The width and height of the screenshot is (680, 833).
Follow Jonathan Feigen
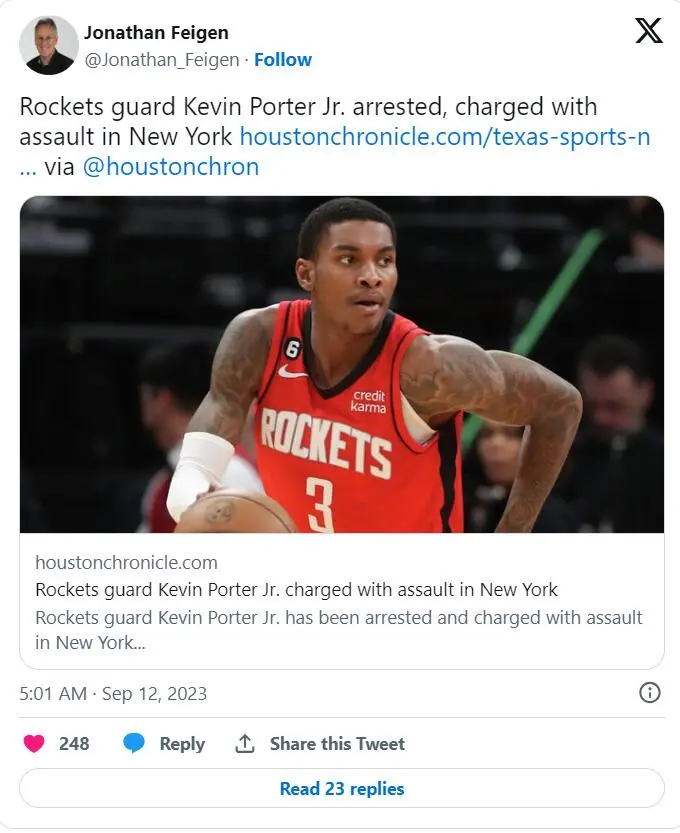(x=283, y=60)
